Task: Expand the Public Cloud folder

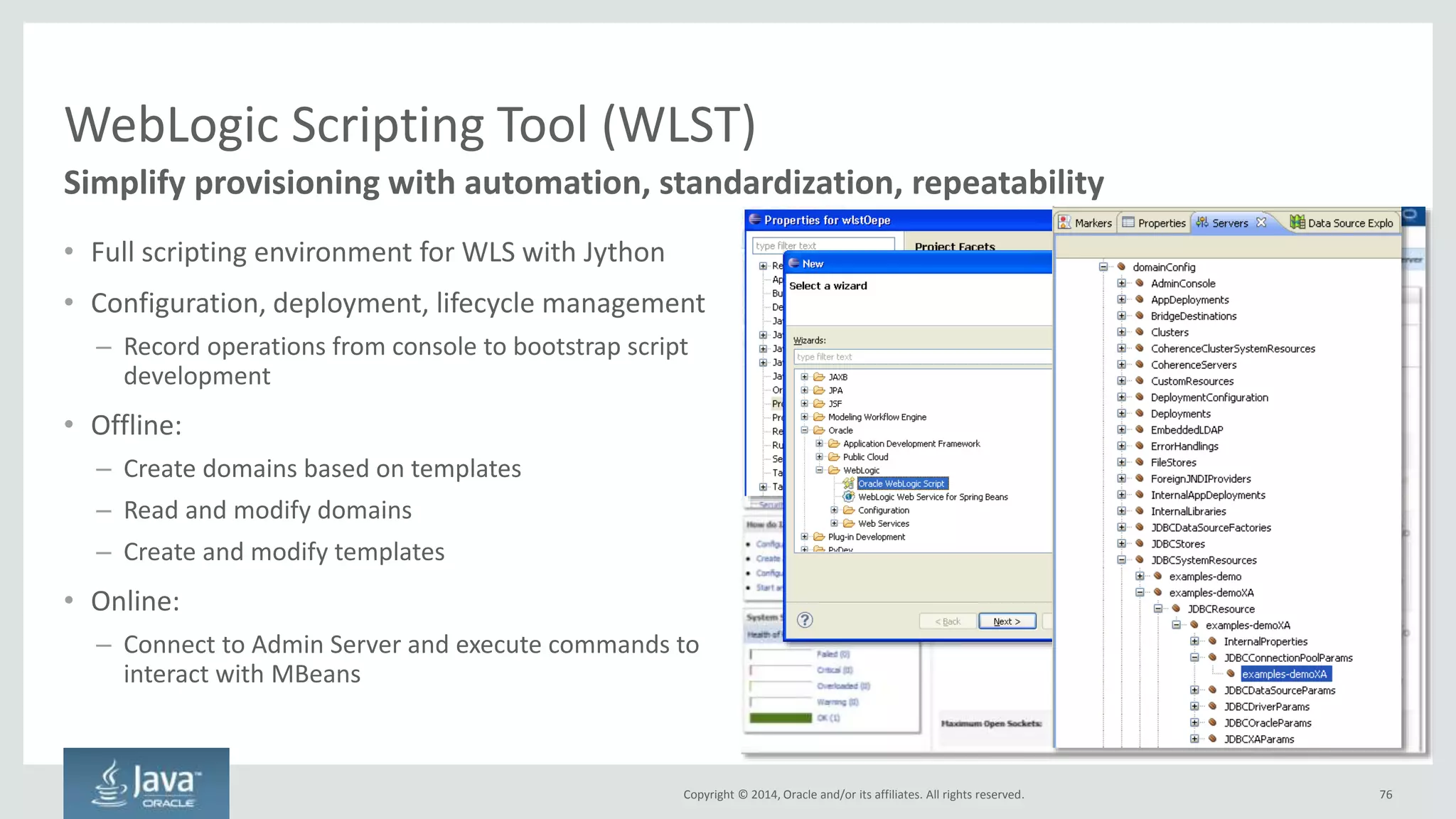Action: 820,457
